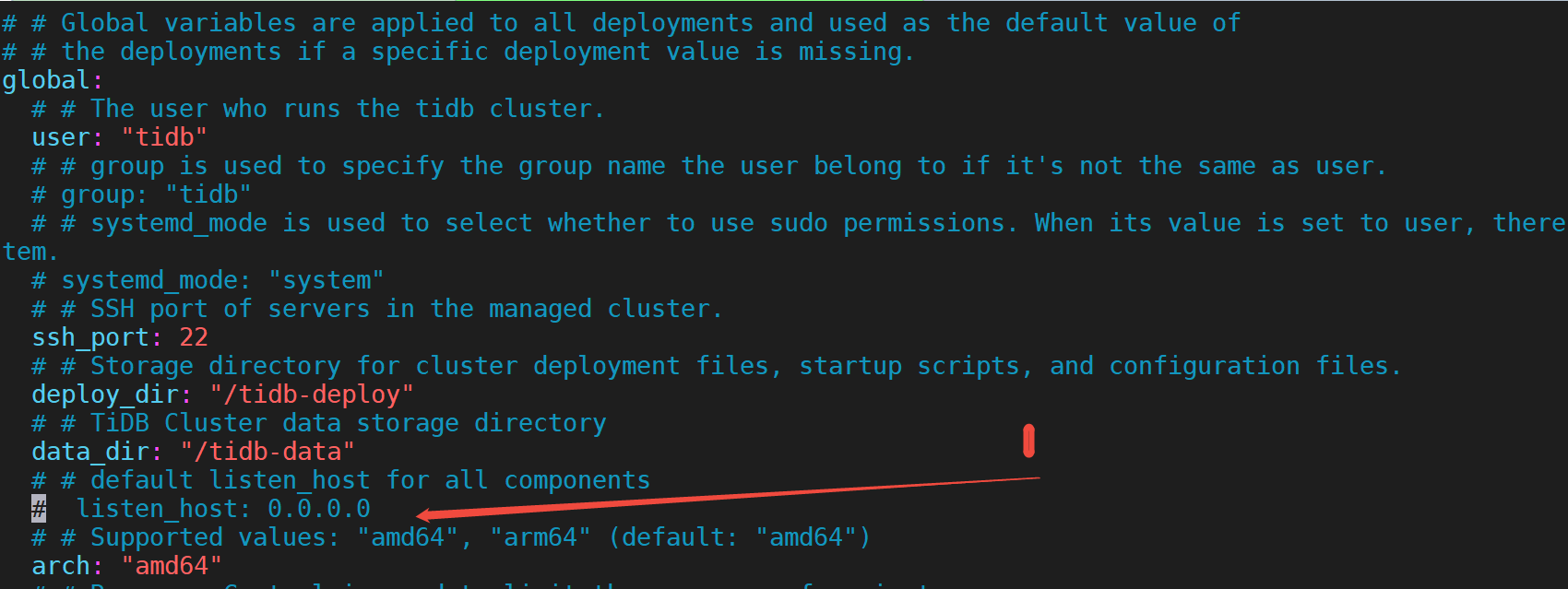Viewport: 1568px width, 589px height.
Task: Click the arch value "amd64"
Action: coord(172,567)
